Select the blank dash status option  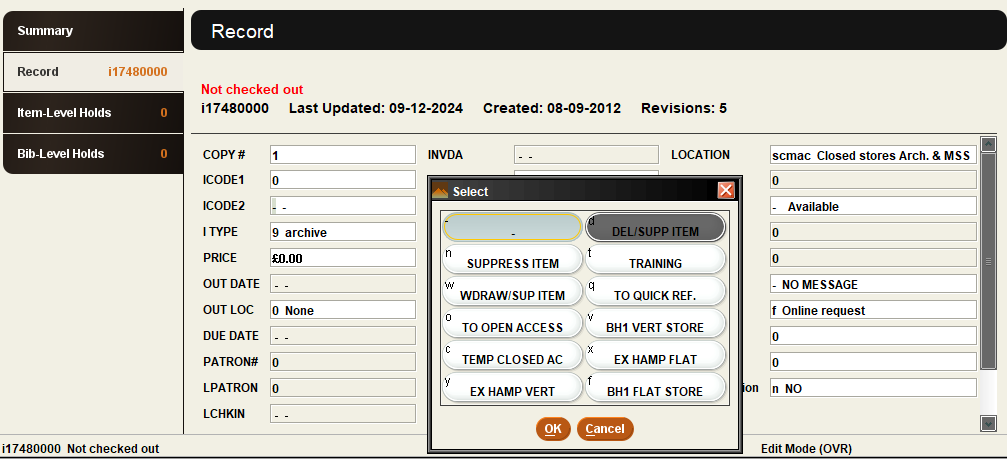[x=512, y=228]
